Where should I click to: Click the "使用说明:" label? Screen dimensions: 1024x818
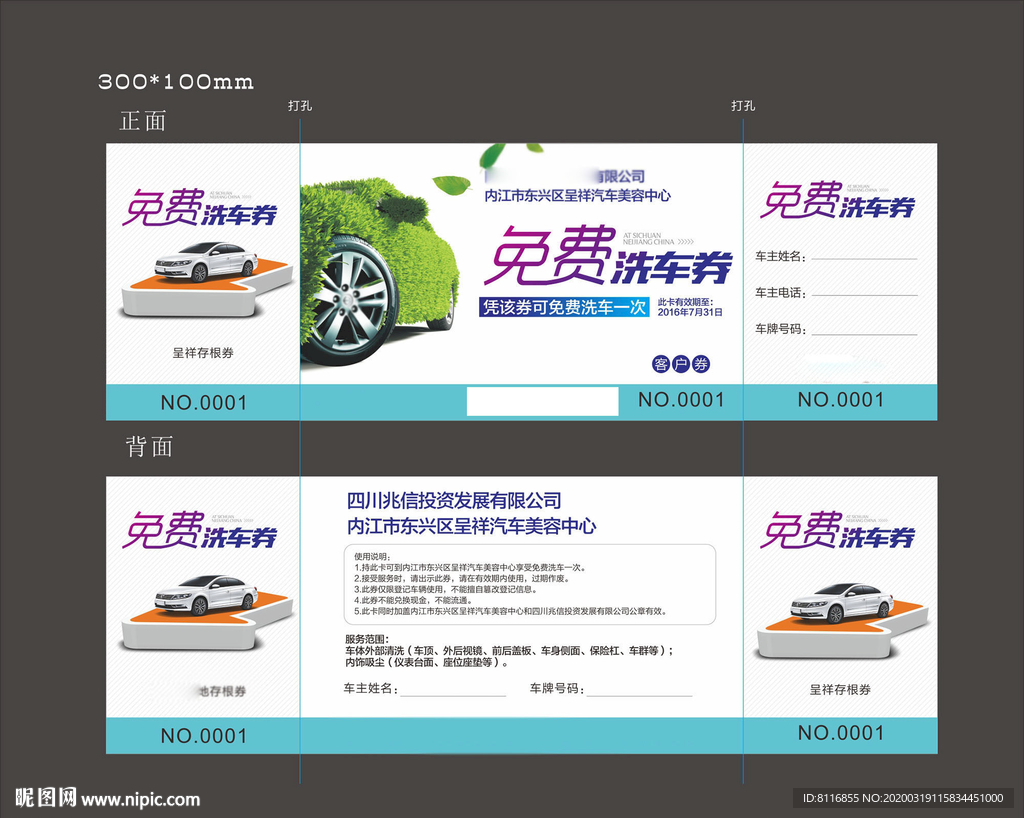[372, 556]
